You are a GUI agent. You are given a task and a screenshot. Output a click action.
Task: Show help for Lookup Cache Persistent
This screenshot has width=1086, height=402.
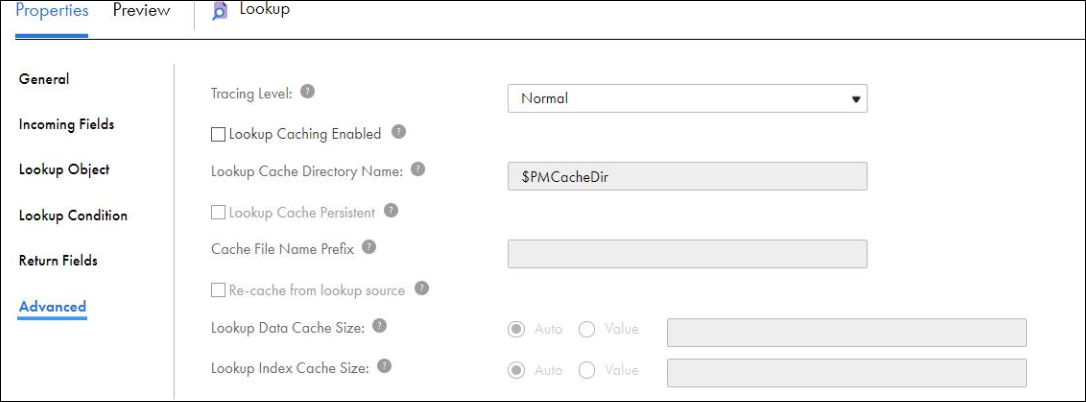391,210
